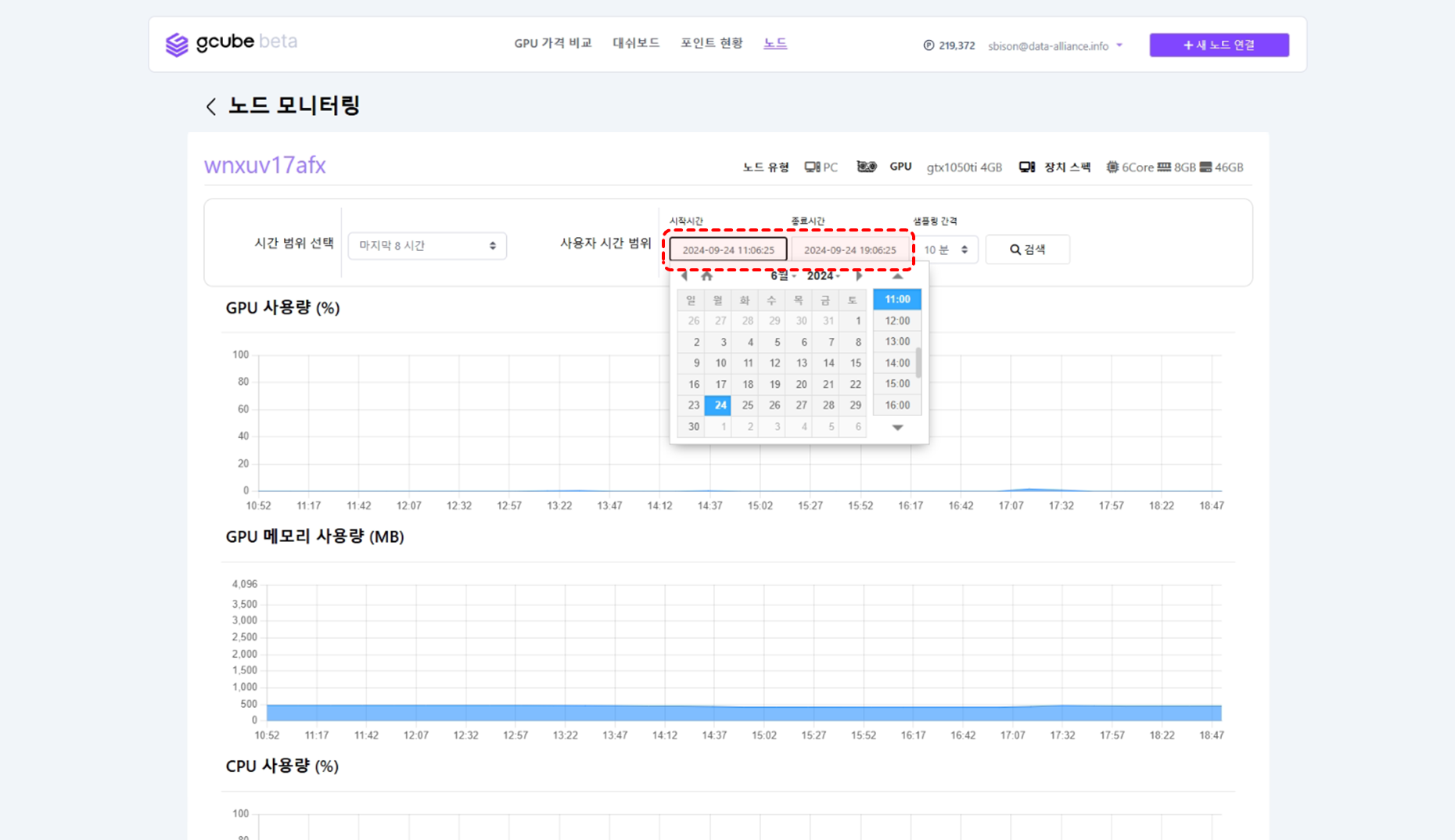Click the node name wnxuv17afx
The height and width of the screenshot is (840, 1455).
264,165
